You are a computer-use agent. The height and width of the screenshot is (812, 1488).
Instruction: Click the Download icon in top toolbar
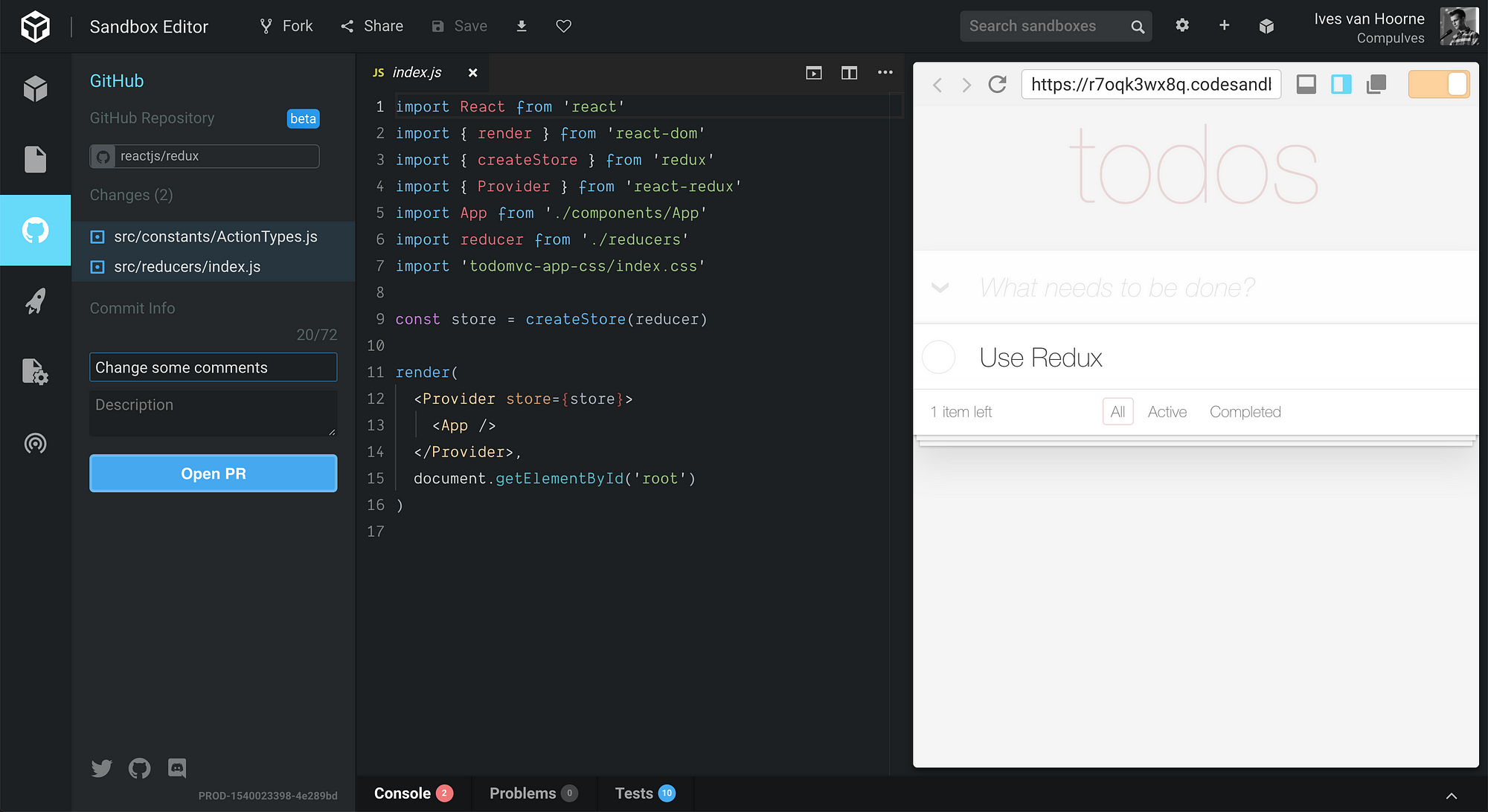point(521,27)
